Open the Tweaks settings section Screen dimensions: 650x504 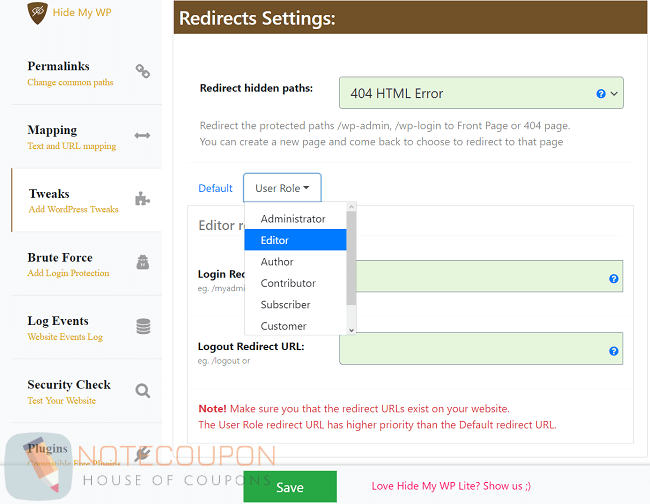point(87,200)
